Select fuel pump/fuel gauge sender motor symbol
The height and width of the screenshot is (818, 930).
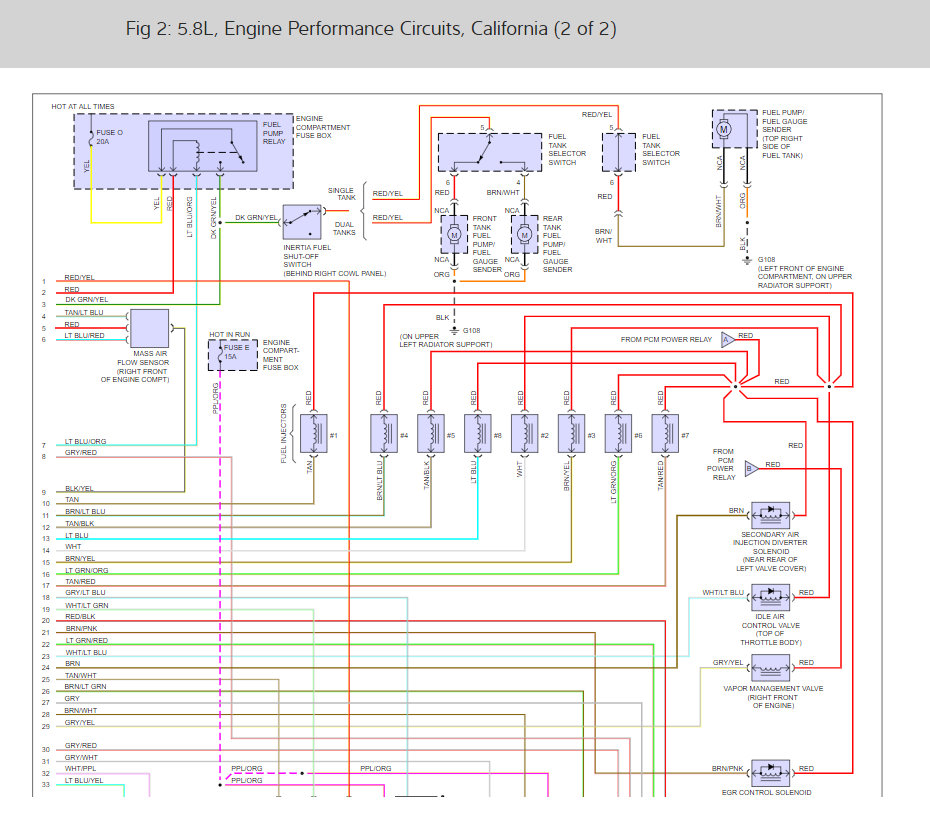(724, 129)
